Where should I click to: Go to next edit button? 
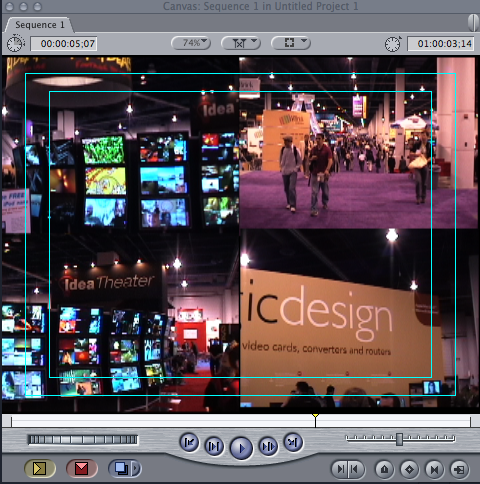[293, 442]
